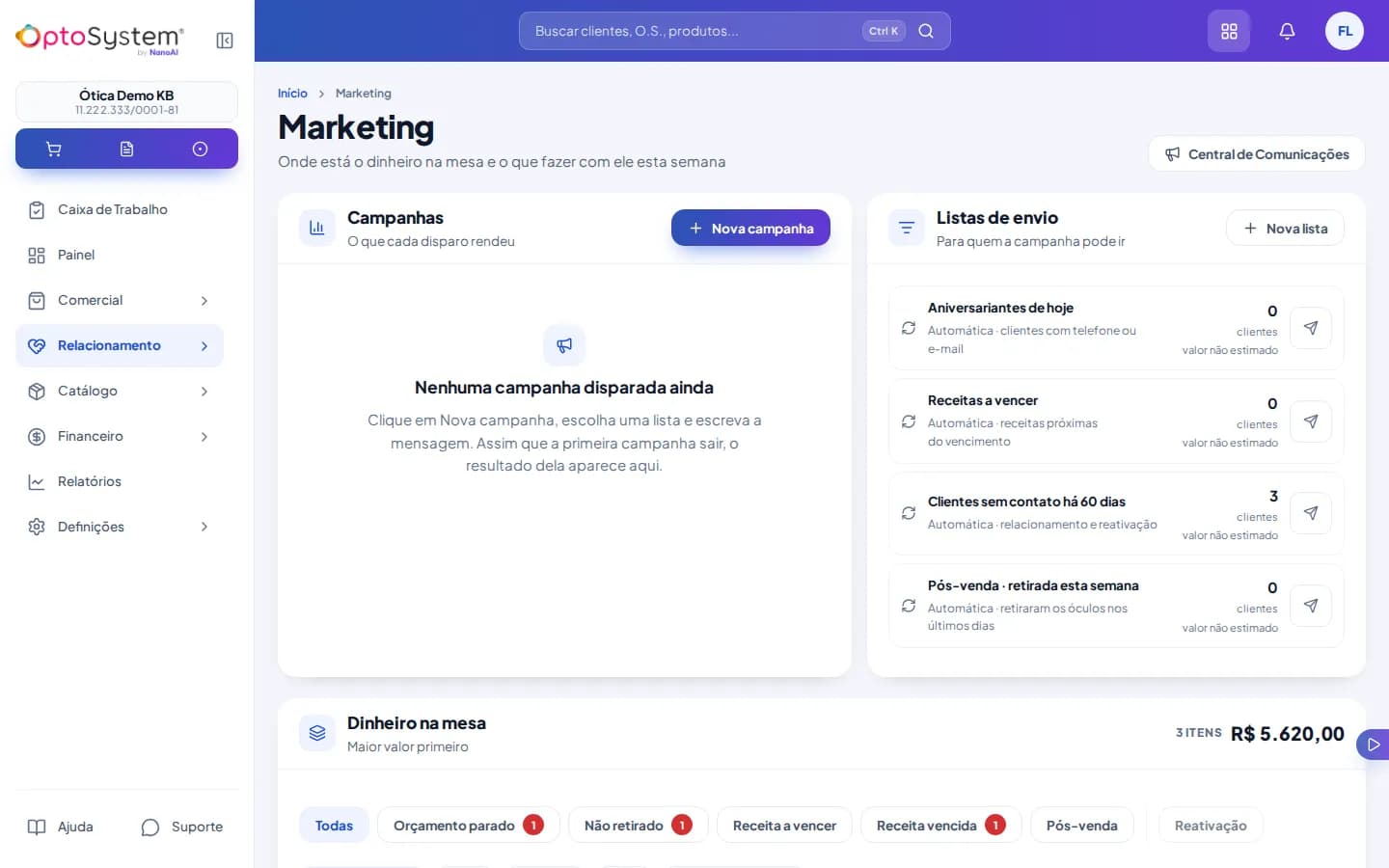Image resolution: width=1389 pixels, height=868 pixels.
Task: Open the apps grid icon in header
Action: [1229, 31]
